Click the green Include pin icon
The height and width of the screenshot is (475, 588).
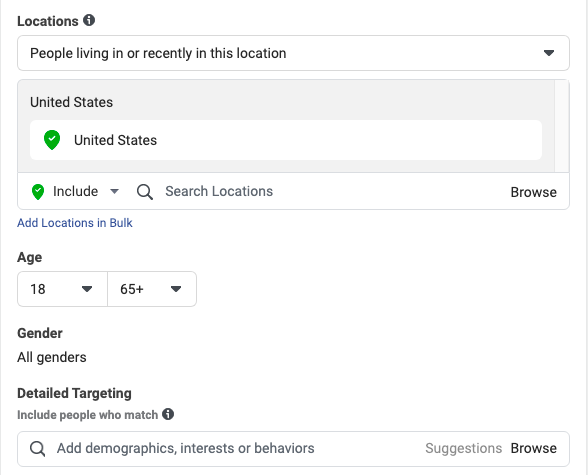coord(38,192)
